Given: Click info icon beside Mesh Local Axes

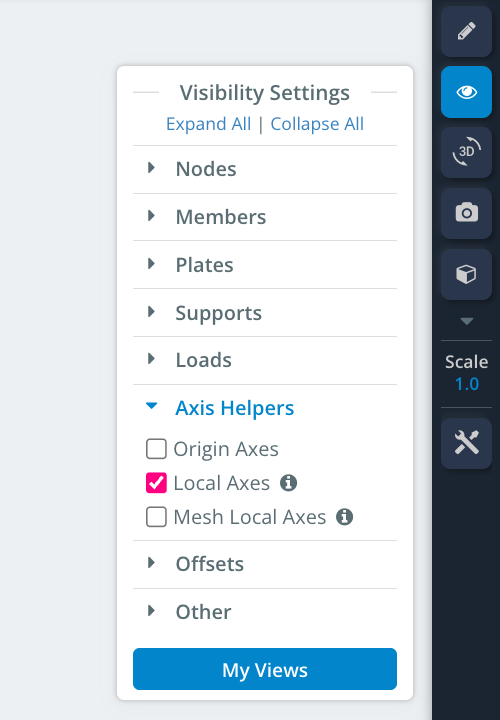Looking at the screenshot, I should pos(344,517).
